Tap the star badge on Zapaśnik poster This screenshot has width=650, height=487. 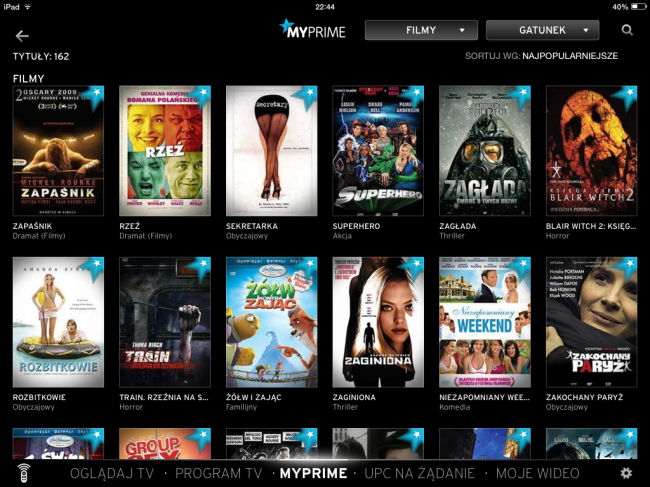94,96
